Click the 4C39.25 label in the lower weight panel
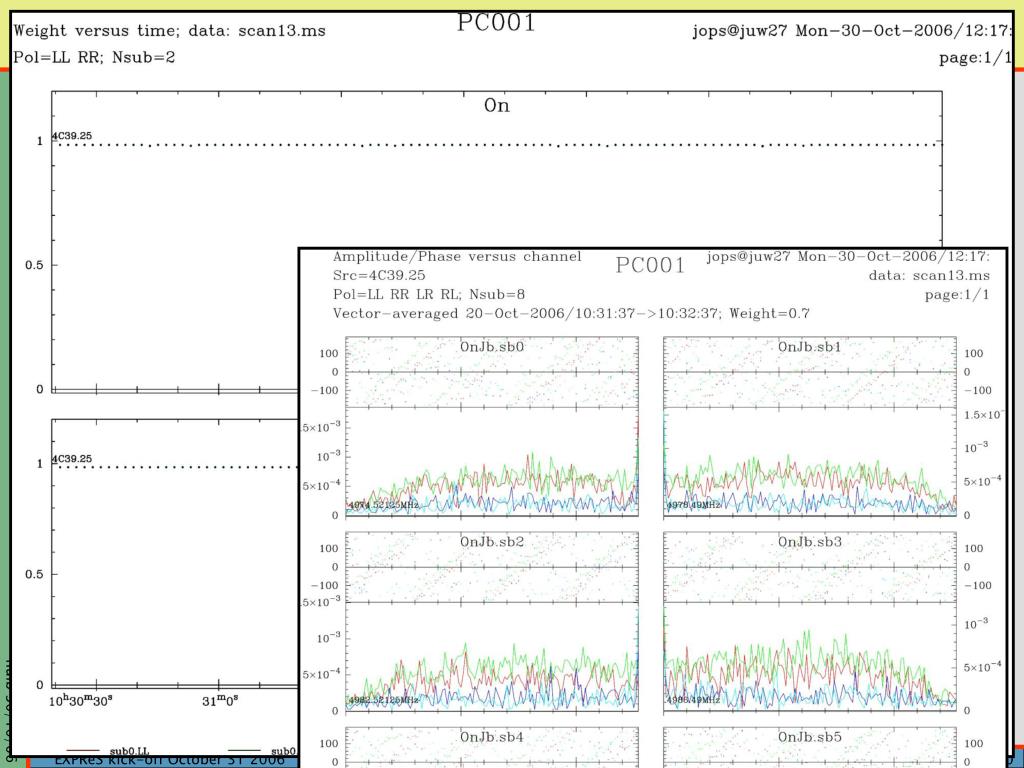The width and height of the screenshot is (1024, 768). [x=72, y=458]
